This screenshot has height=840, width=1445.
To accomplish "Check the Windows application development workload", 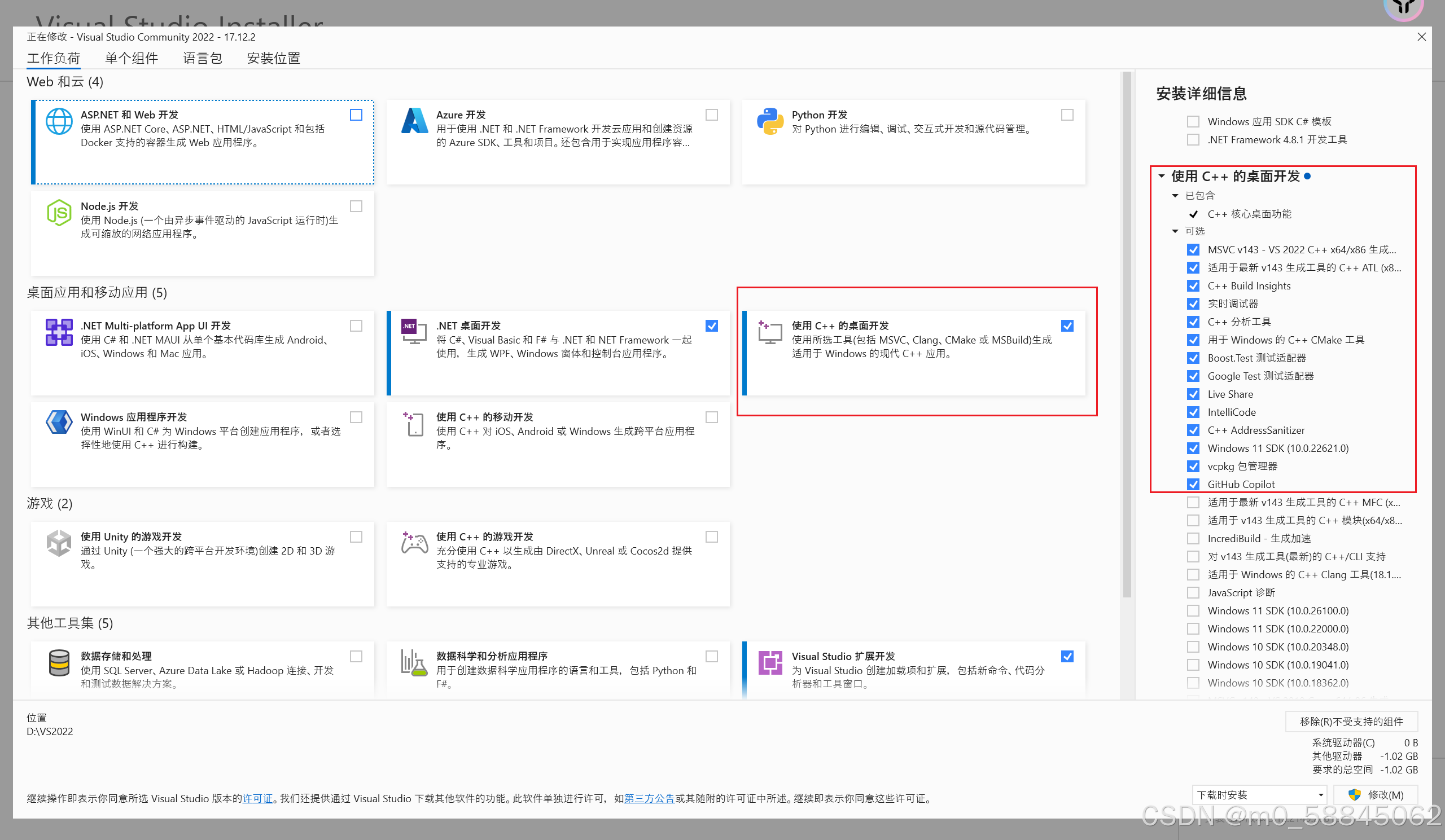I will [x=356, y=417].
